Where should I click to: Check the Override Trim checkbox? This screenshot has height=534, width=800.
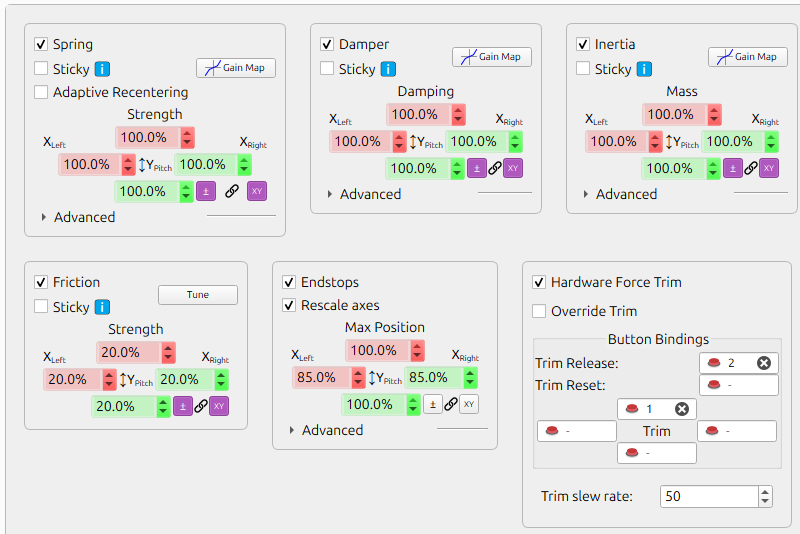(540, 311)
